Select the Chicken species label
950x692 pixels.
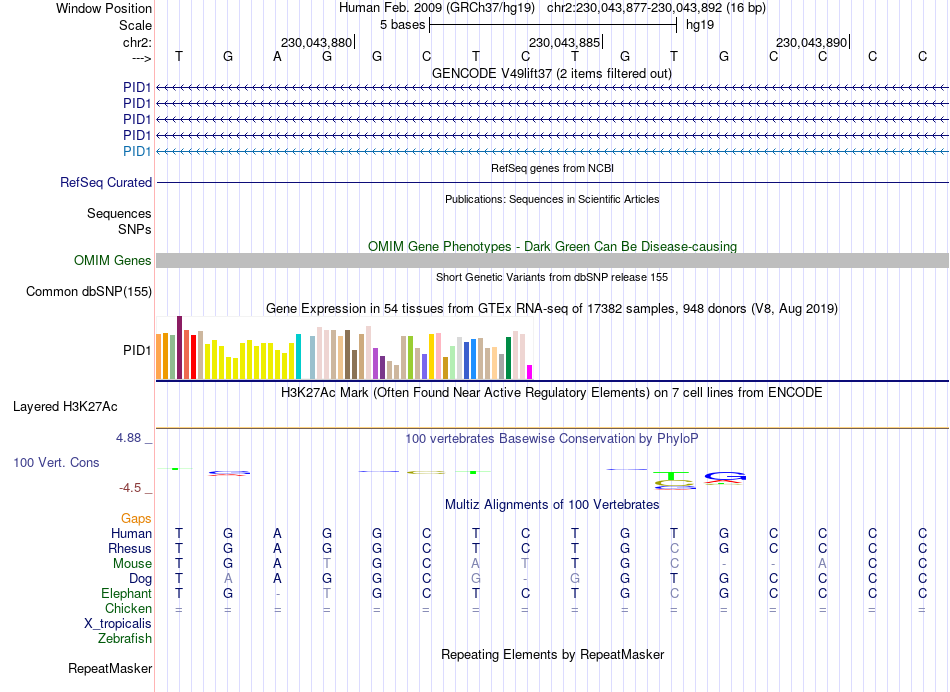click(x=128, y=608)
